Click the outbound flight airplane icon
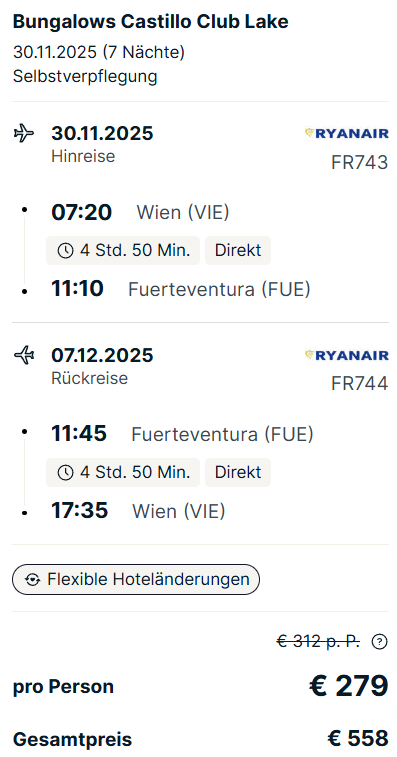Viewport: 397px width, 757px height. click(24, 133)
